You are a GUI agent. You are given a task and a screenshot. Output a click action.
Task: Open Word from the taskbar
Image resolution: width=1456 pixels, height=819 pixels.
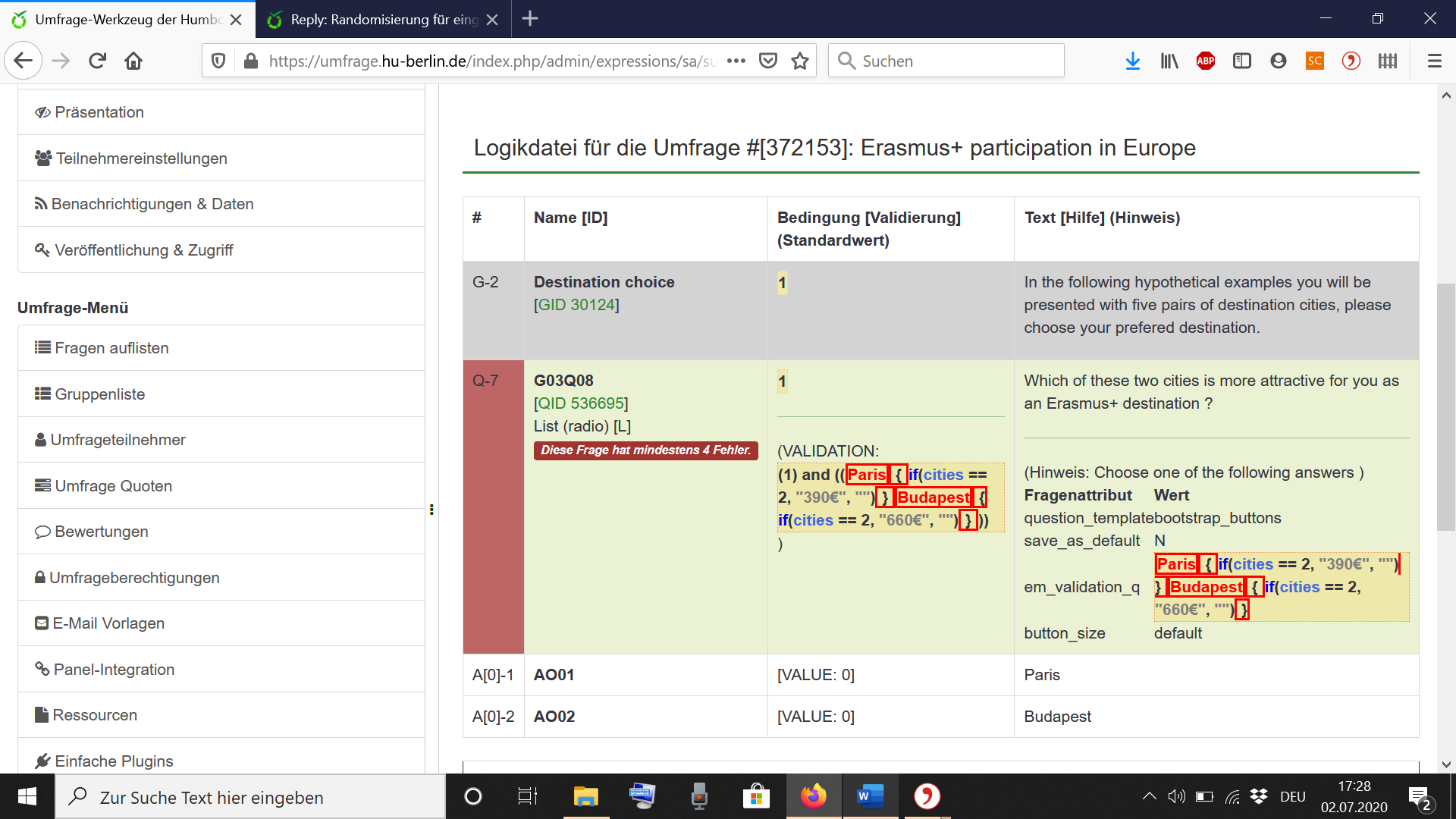click(870, 796)
